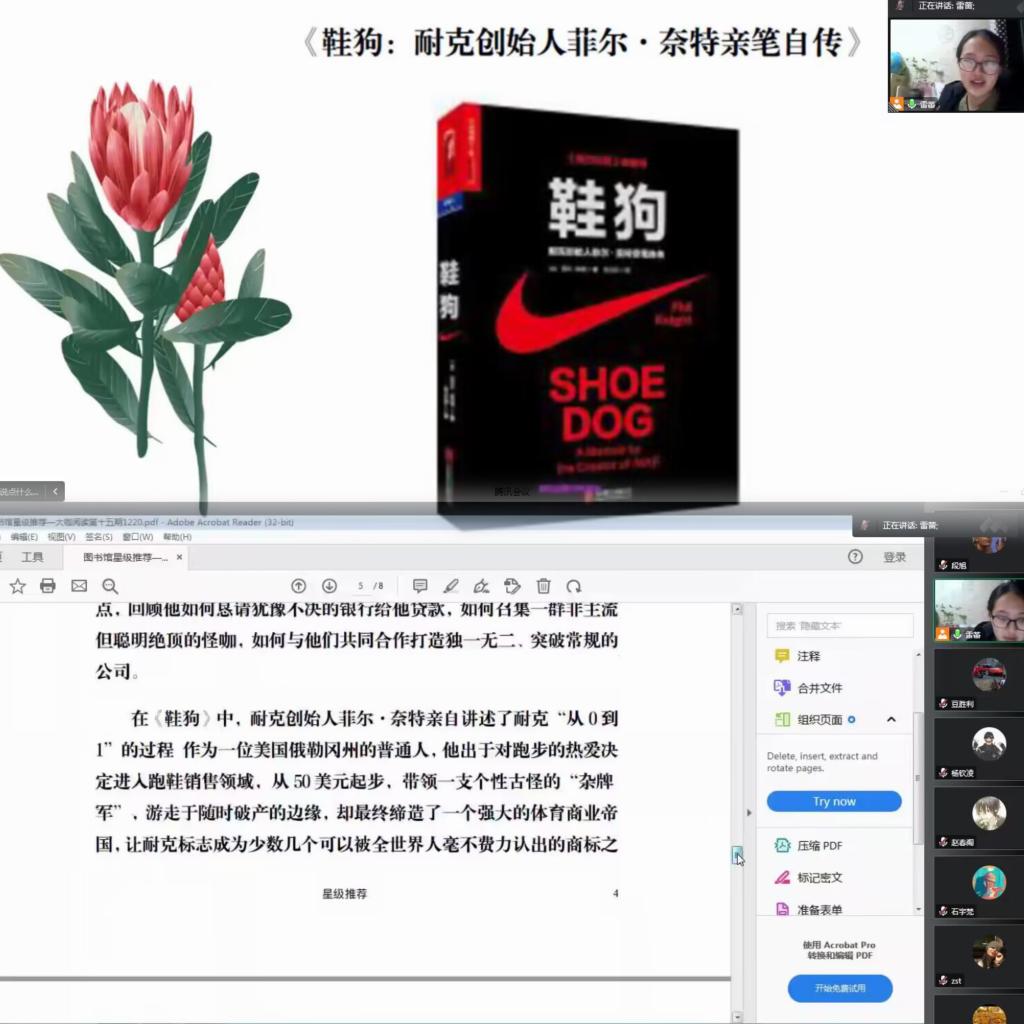Click the document vertical scrollbar thumb
Image resolution: width=1024 pixels, height=1024 pixels.
tap(737, 854)
